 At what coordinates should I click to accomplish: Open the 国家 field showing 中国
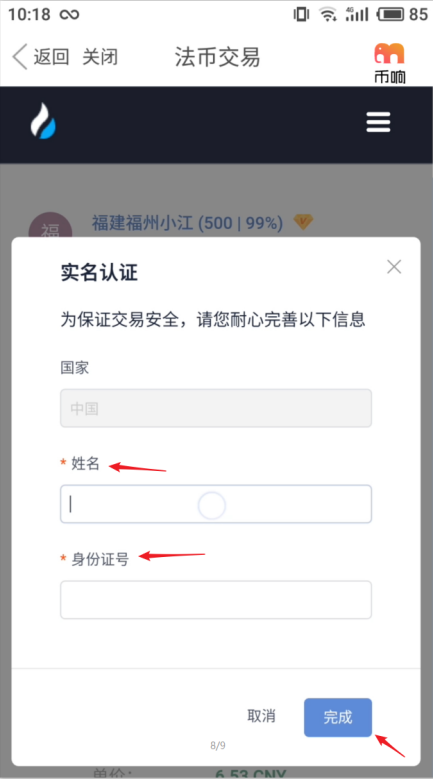pyautogui.click(x=216, y=408)
